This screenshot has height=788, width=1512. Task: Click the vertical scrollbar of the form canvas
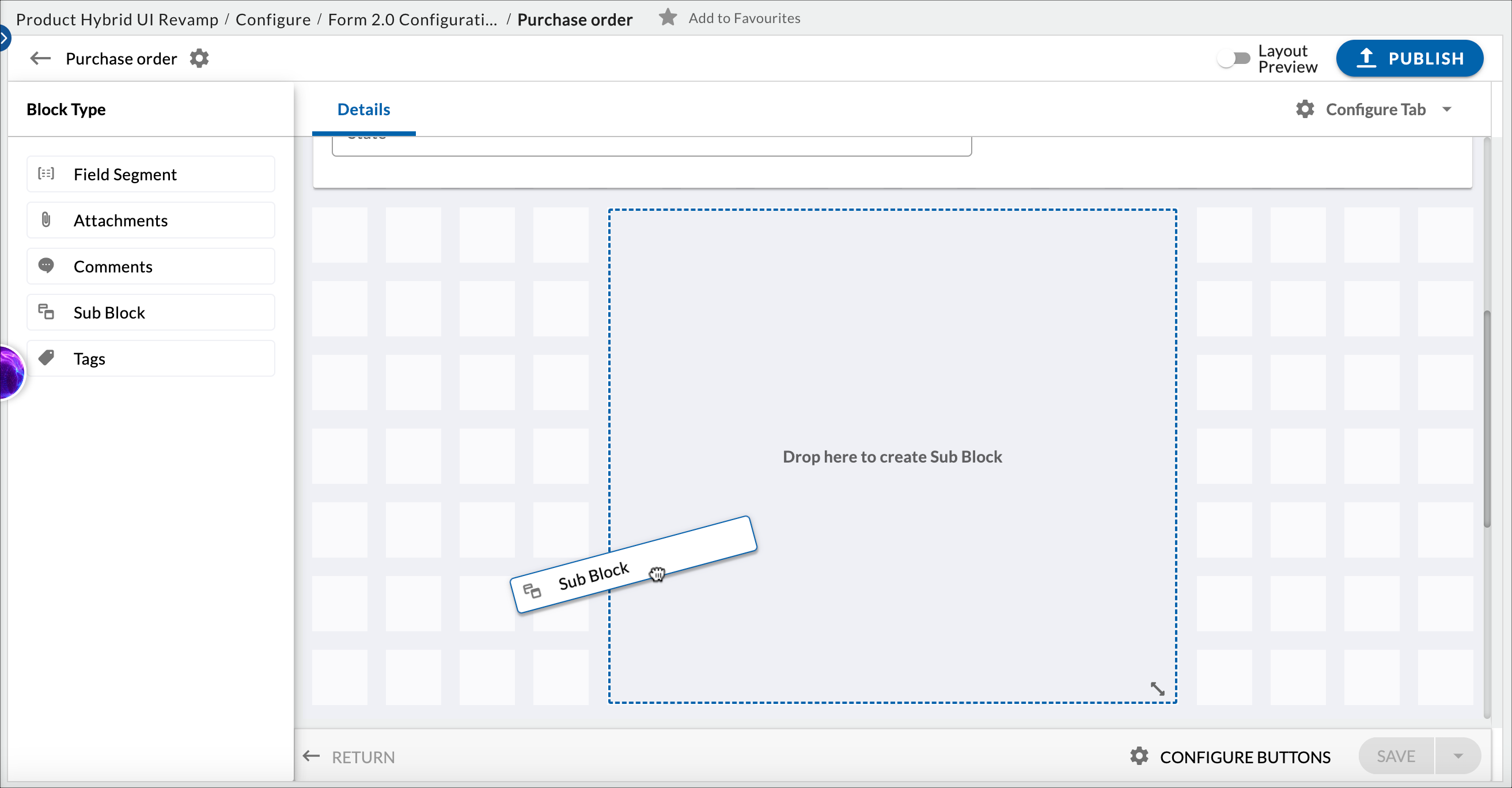click(1486, 419)
